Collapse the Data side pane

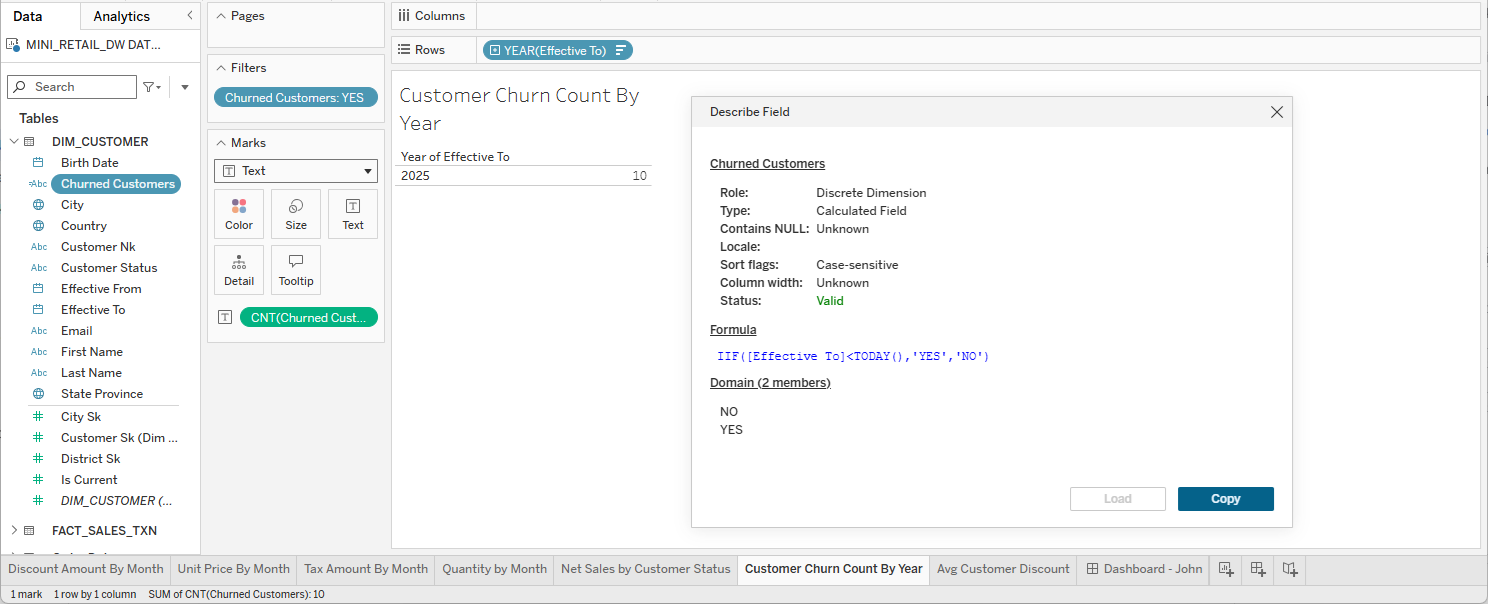(x=190, y=16)
